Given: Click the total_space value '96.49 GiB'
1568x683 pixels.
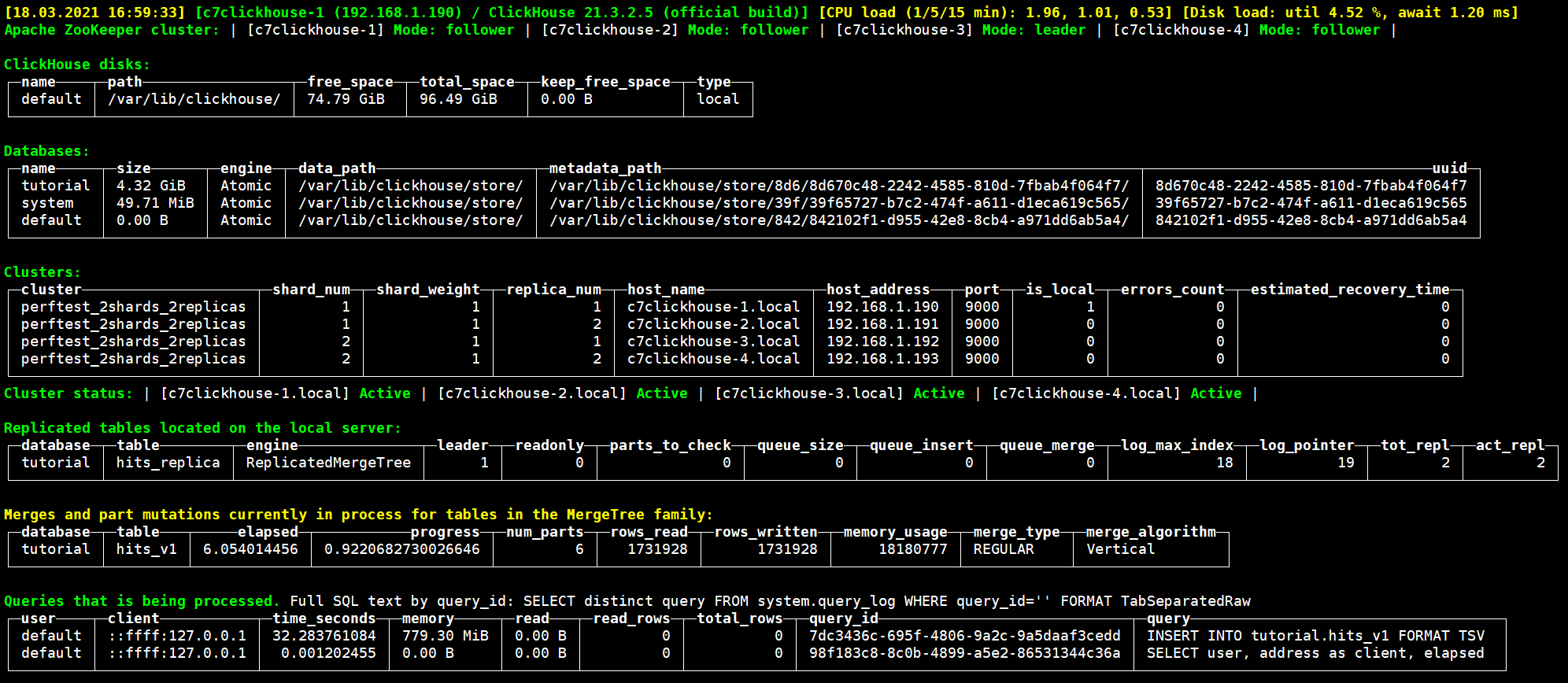Looking at the screenshot, I should click(458, 99).
